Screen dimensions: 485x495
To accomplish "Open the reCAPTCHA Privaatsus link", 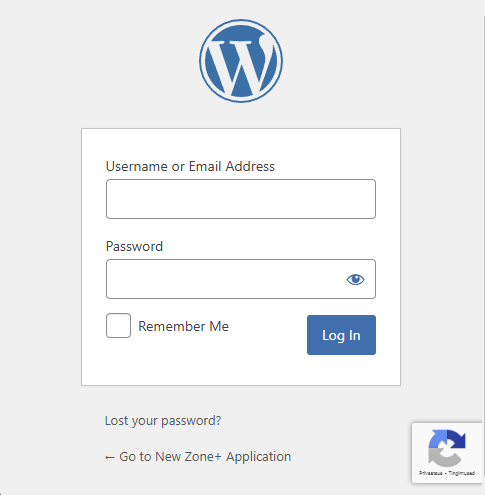I will 431,473.
